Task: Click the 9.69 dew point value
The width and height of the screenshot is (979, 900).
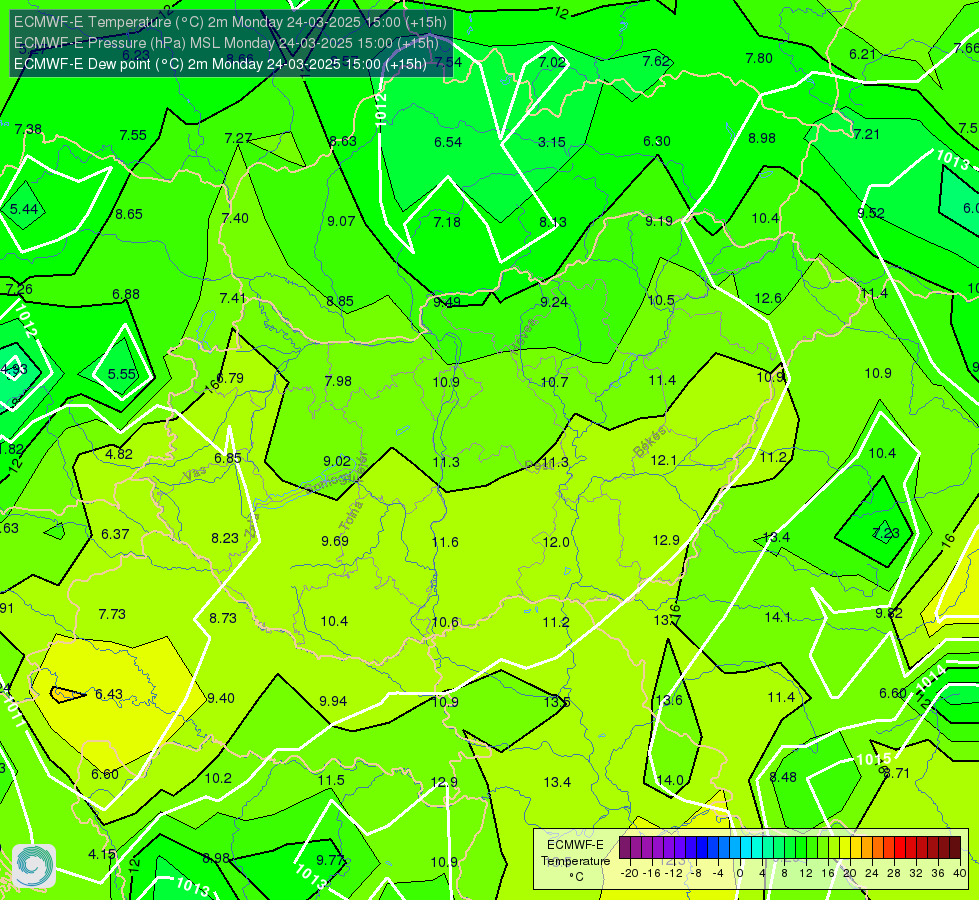Action: tap(335, 541)
